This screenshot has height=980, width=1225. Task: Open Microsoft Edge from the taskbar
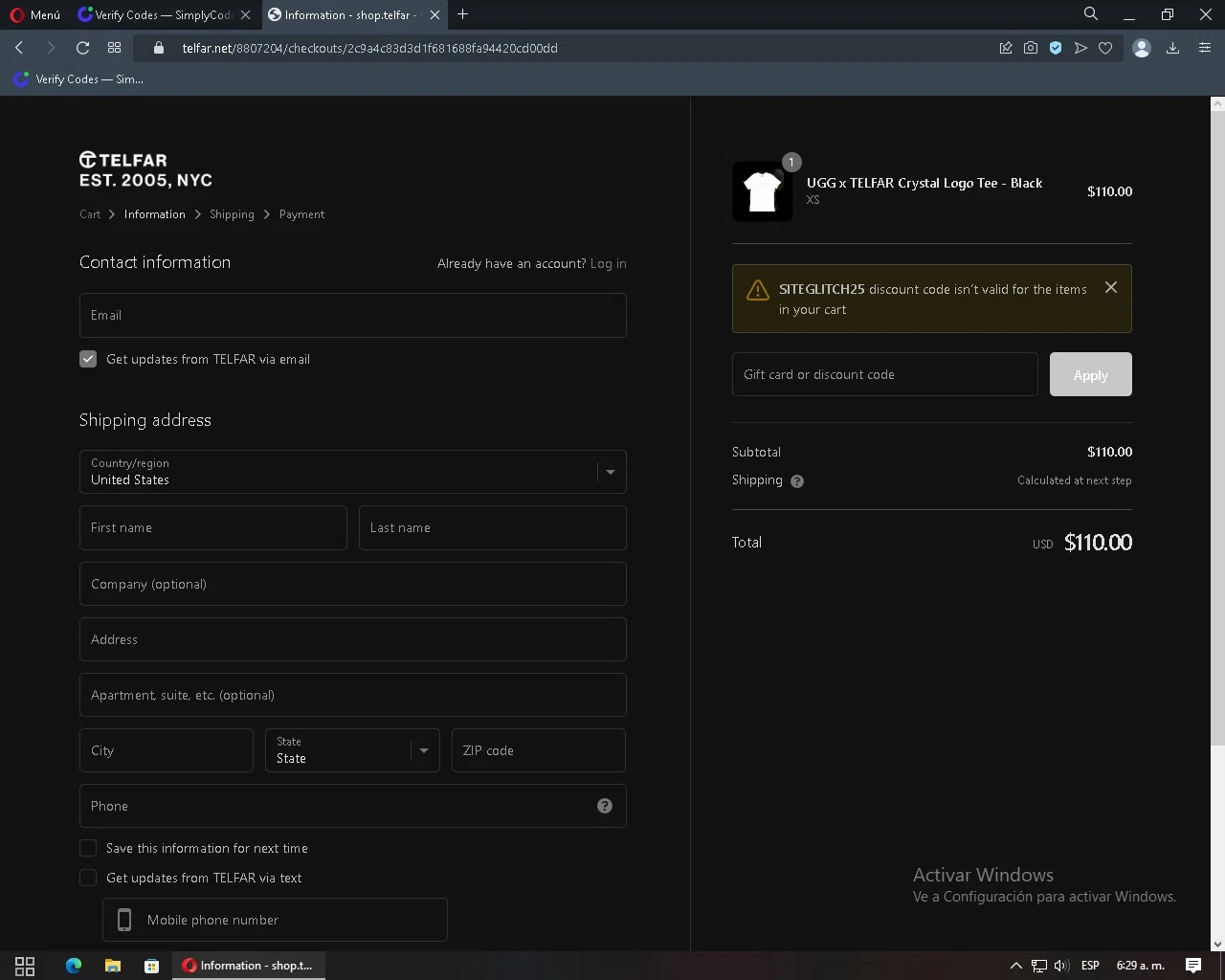[x=74, y=966]
